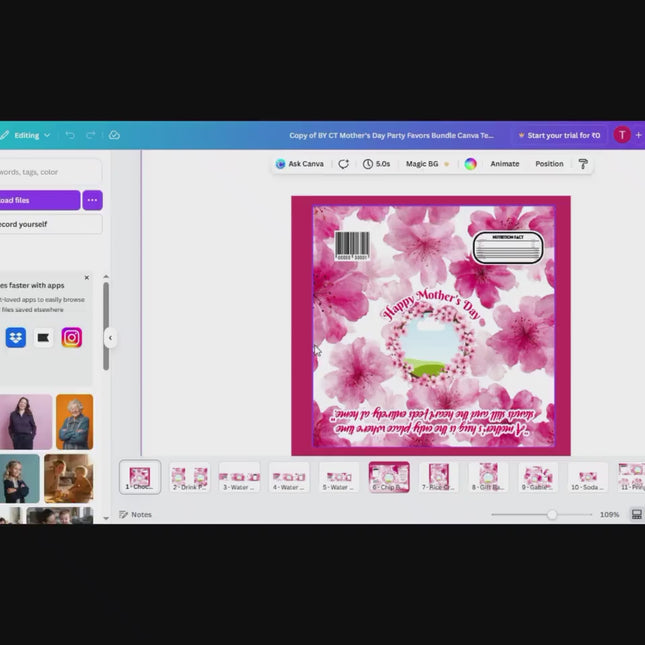Image resolution: width=645 pixels, height=645 pixels.
Task: Click the background color circle icon
Action: click(x=470, y=164)
